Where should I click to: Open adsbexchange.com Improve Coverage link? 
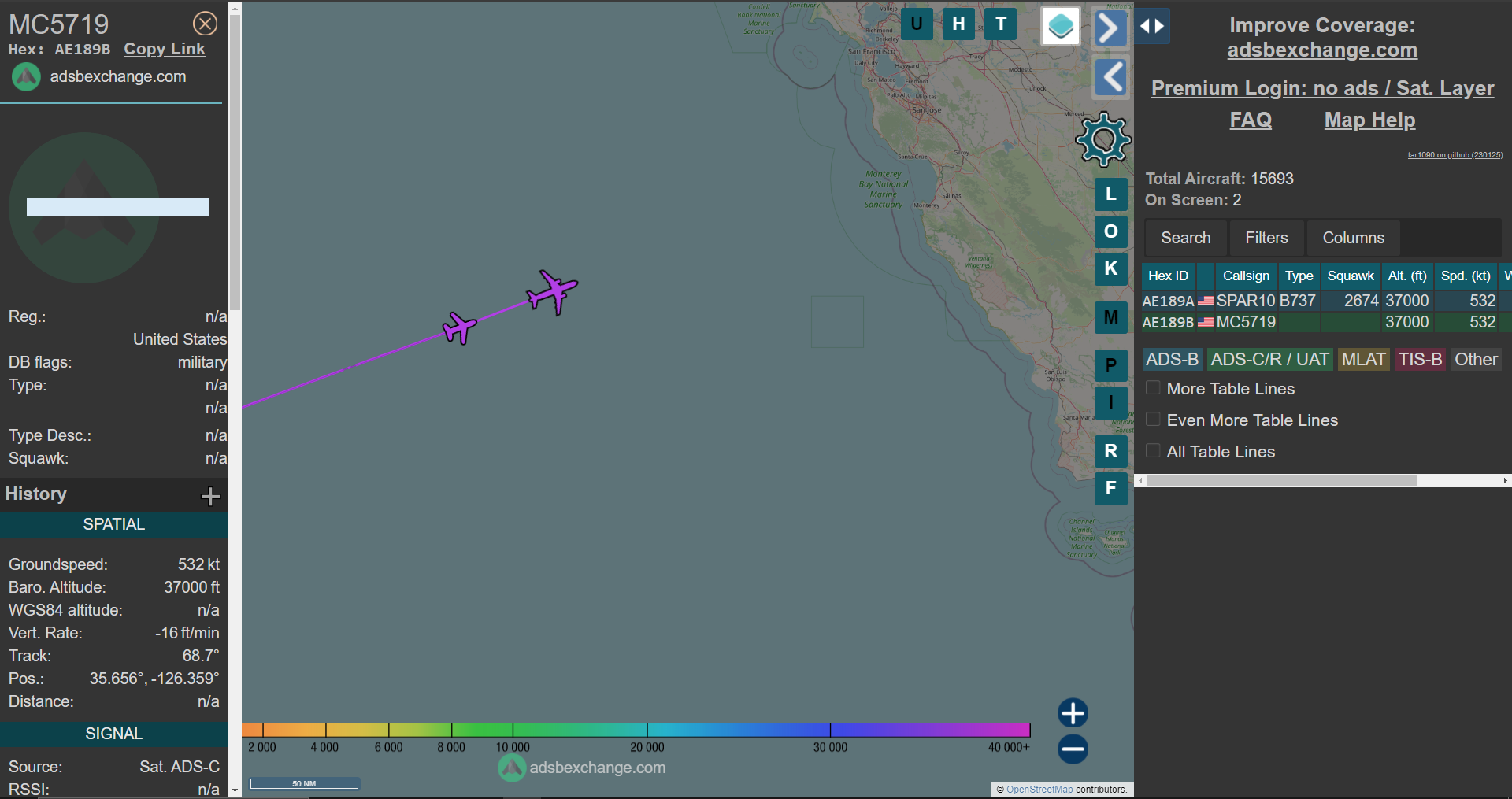pos(1322,50)
